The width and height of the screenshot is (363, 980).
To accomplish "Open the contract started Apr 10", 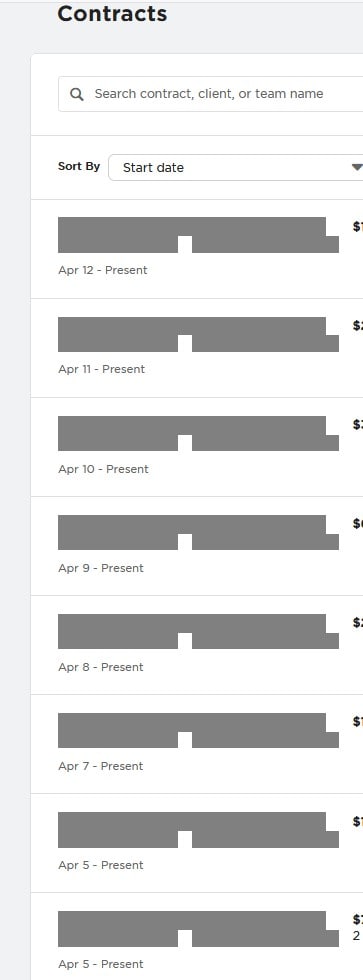I will coord(198,433).
